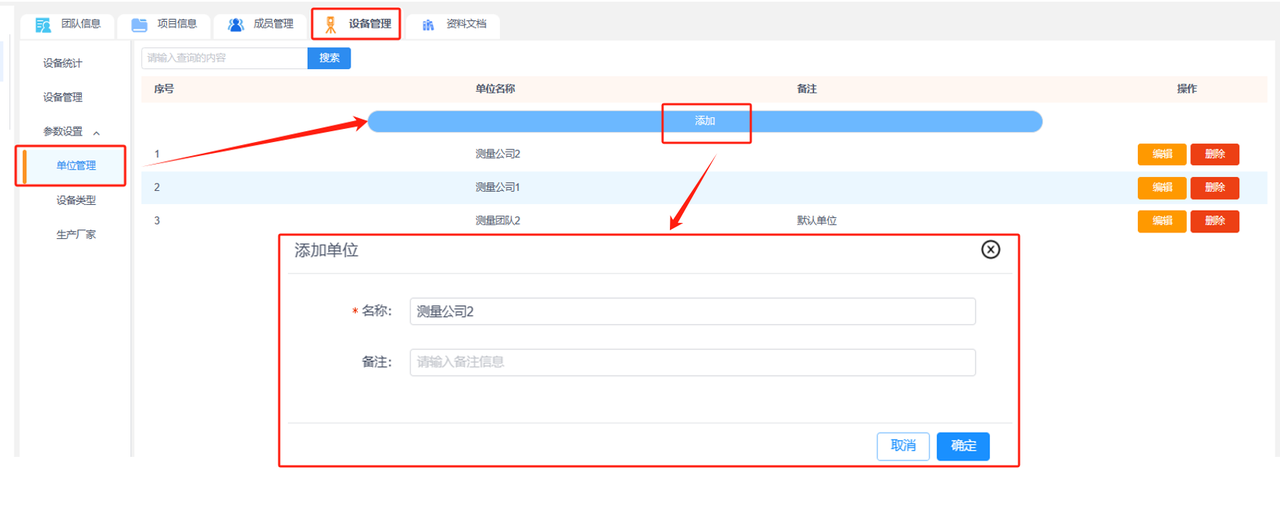Image resolution: width=1280 pixels, height=521 pixels.
Task: Edit the 测量公司2 row
Action: pos(1161,155)
